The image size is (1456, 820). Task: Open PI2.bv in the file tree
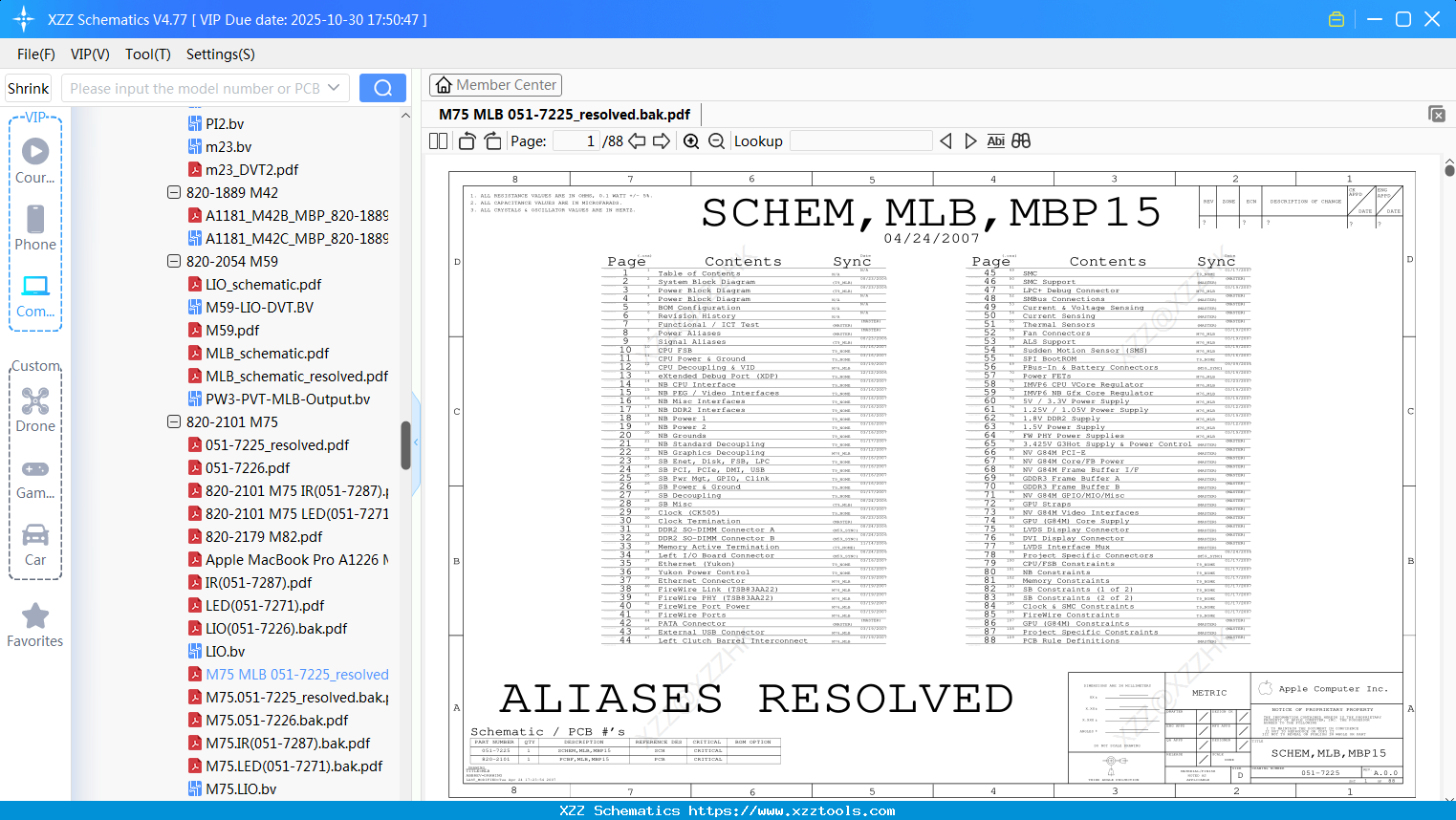[x=225, y=123]
